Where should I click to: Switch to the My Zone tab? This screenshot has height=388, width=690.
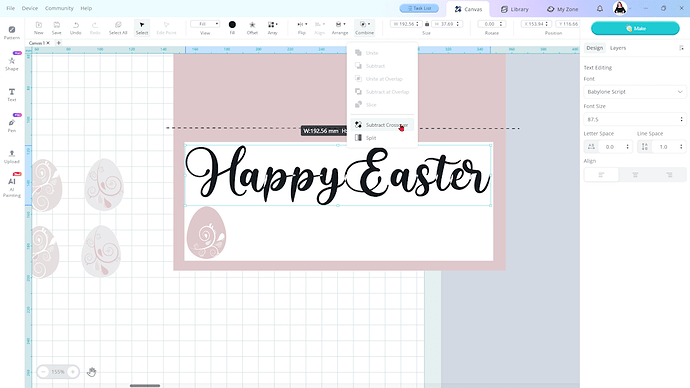click(562, 9)
